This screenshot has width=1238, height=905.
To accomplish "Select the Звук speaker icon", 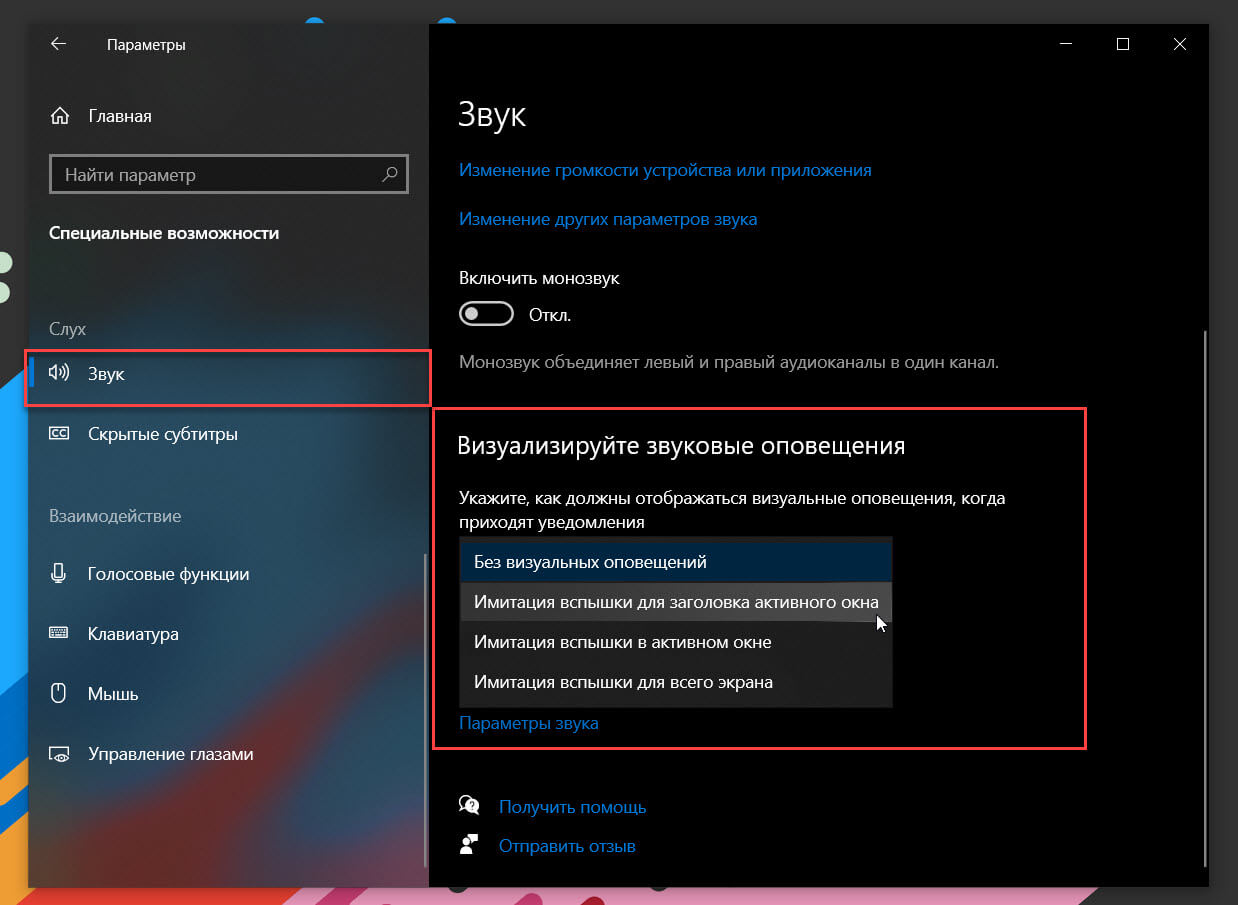I will coord(59,373).
